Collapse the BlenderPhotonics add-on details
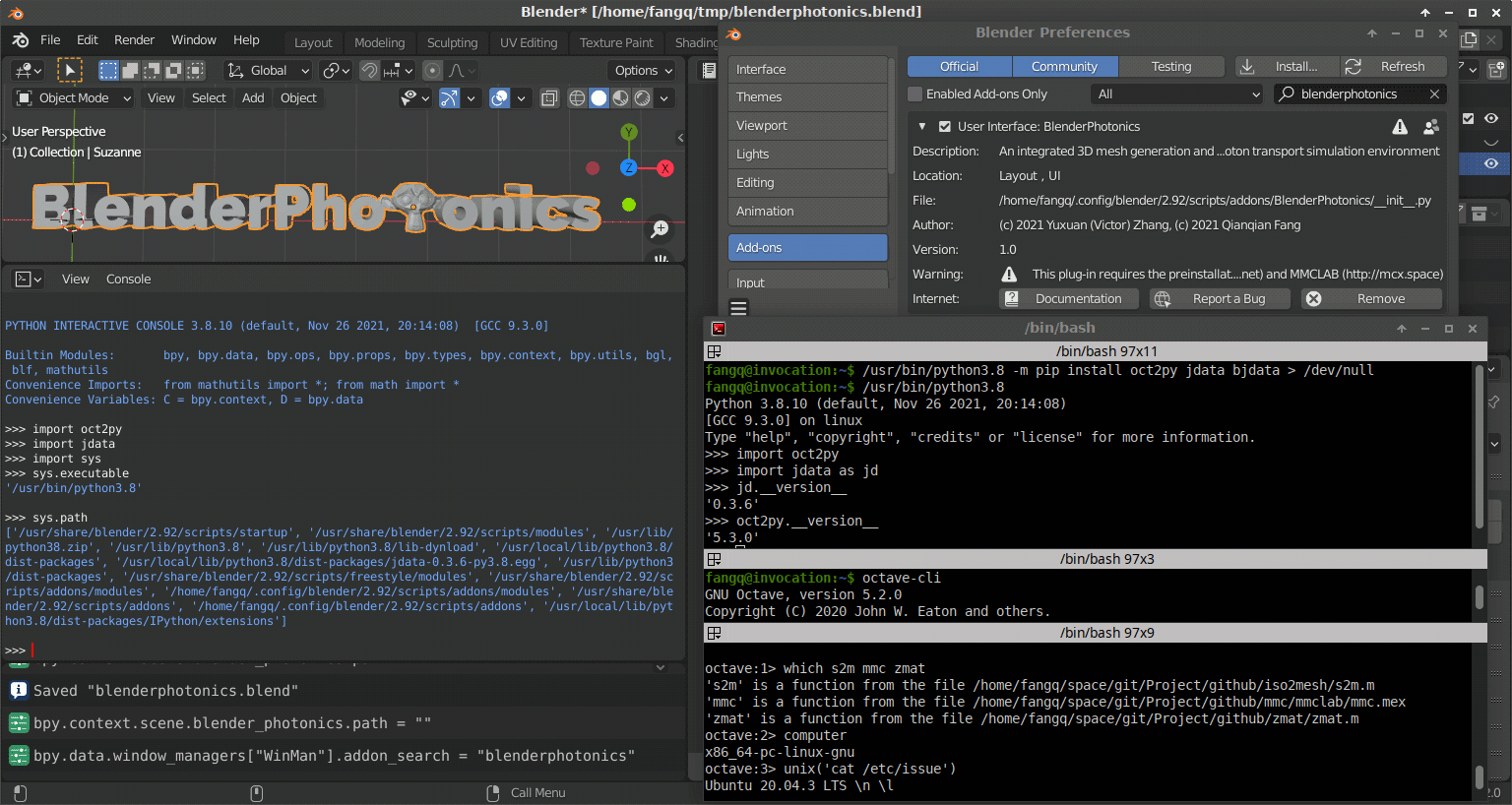The height and width of the screenshot is (805, 1512). 921,127
